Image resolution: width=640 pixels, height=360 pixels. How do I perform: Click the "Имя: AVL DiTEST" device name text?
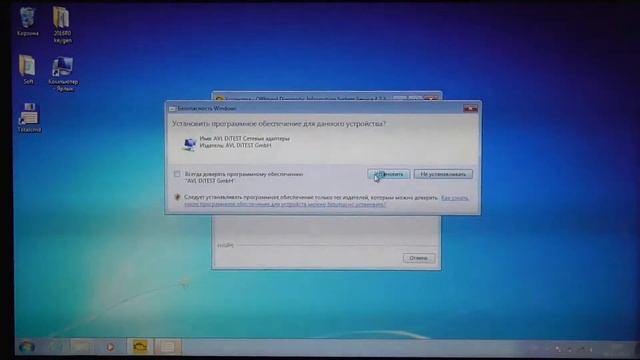244,139
